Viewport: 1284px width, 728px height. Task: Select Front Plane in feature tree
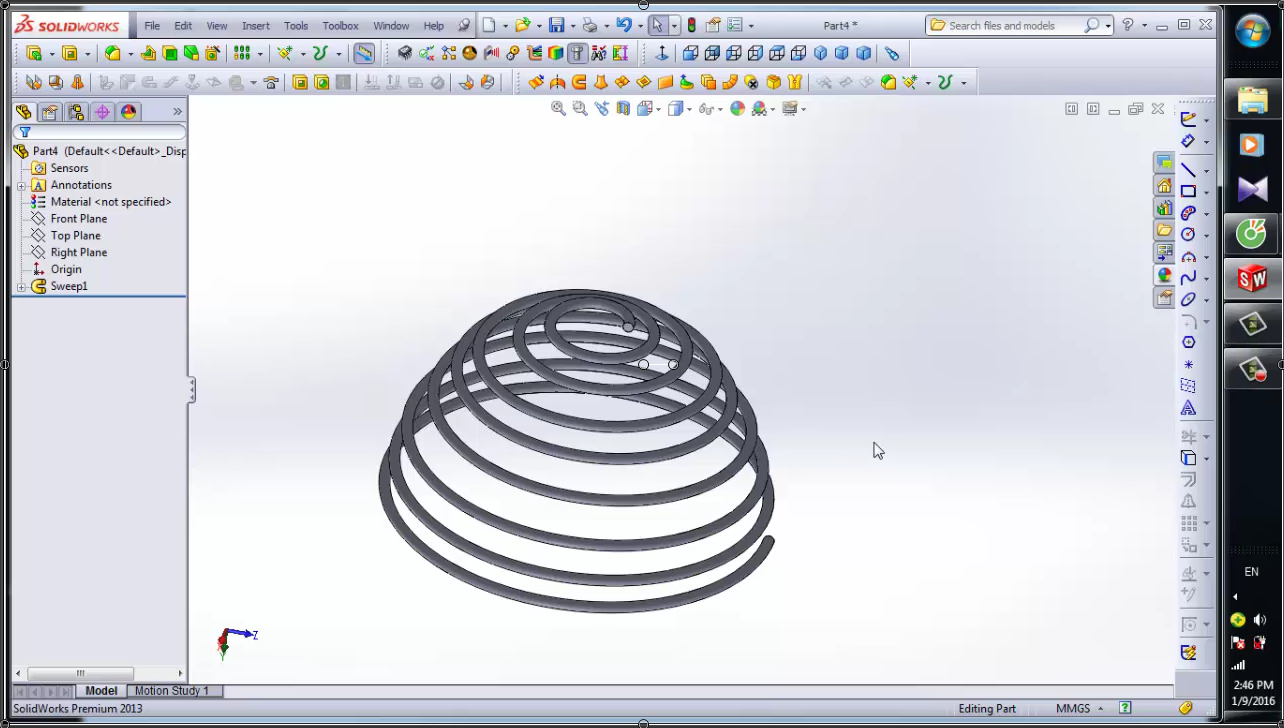78,219
